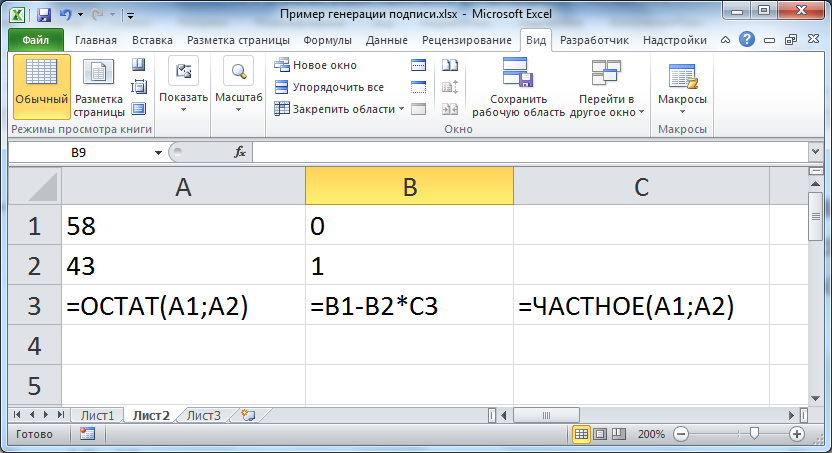832x453 pixels.
Task: Click the zoom slider handle
Action: (754, 434)
